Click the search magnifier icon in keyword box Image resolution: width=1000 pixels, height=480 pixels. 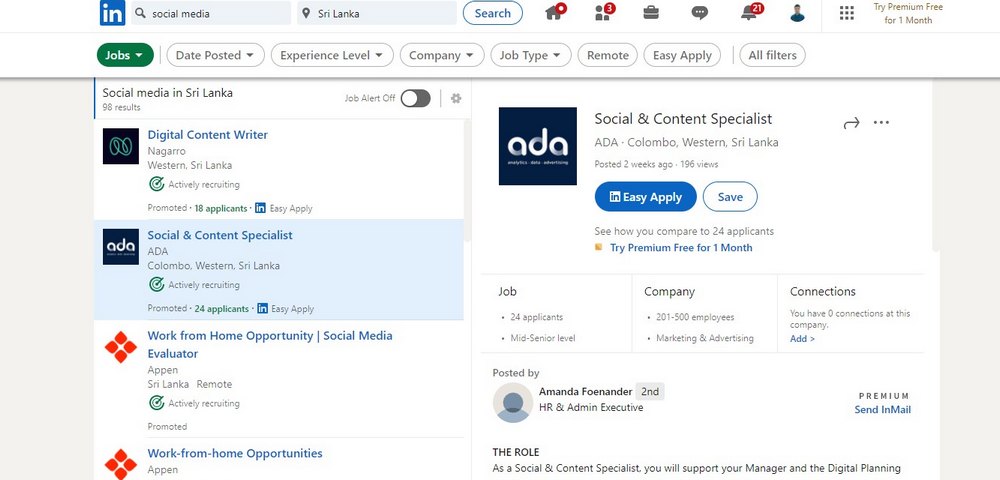(141, 13)
